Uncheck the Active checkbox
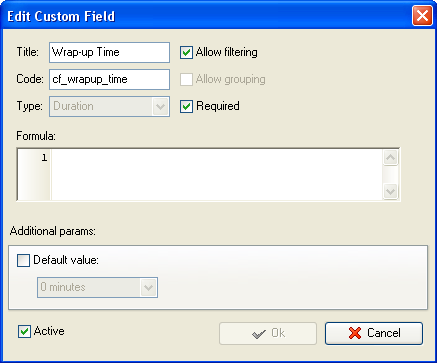437x363 pixels. pyautogui.click(x=24, y=332)
